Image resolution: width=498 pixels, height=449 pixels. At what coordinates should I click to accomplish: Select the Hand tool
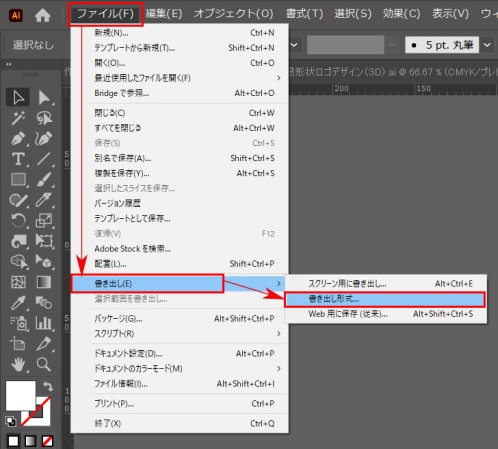pos(18,364)
